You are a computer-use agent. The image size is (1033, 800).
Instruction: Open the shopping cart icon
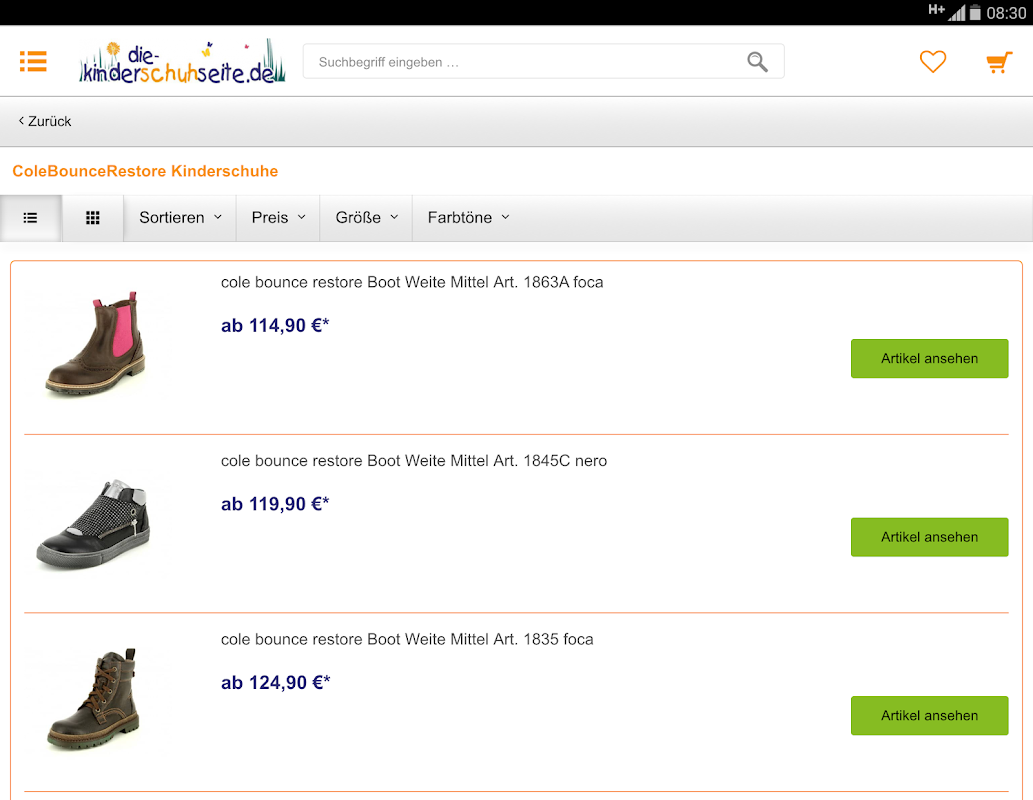[x=998, y=63]
